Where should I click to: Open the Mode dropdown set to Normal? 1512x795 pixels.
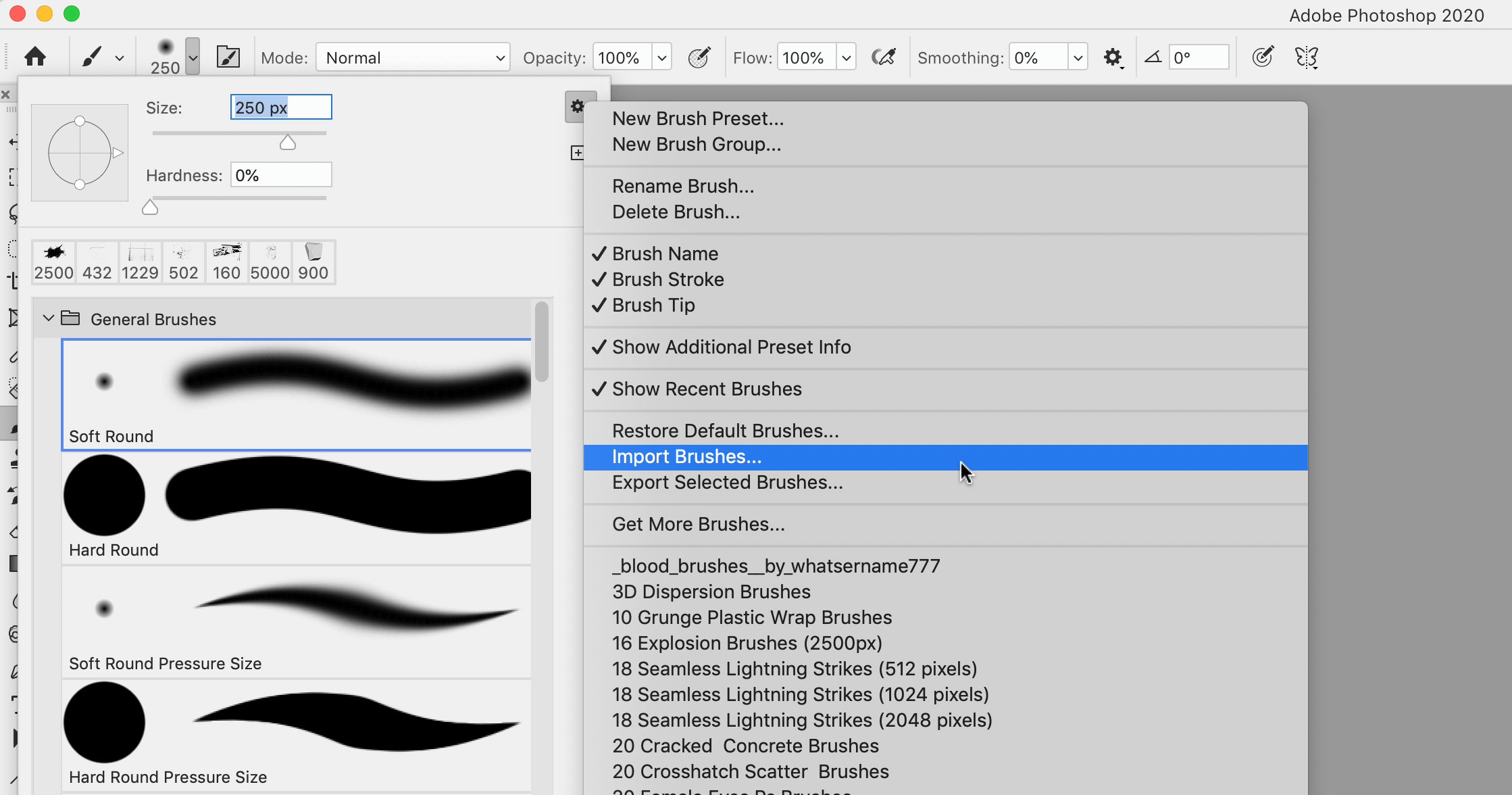point(413,57)
